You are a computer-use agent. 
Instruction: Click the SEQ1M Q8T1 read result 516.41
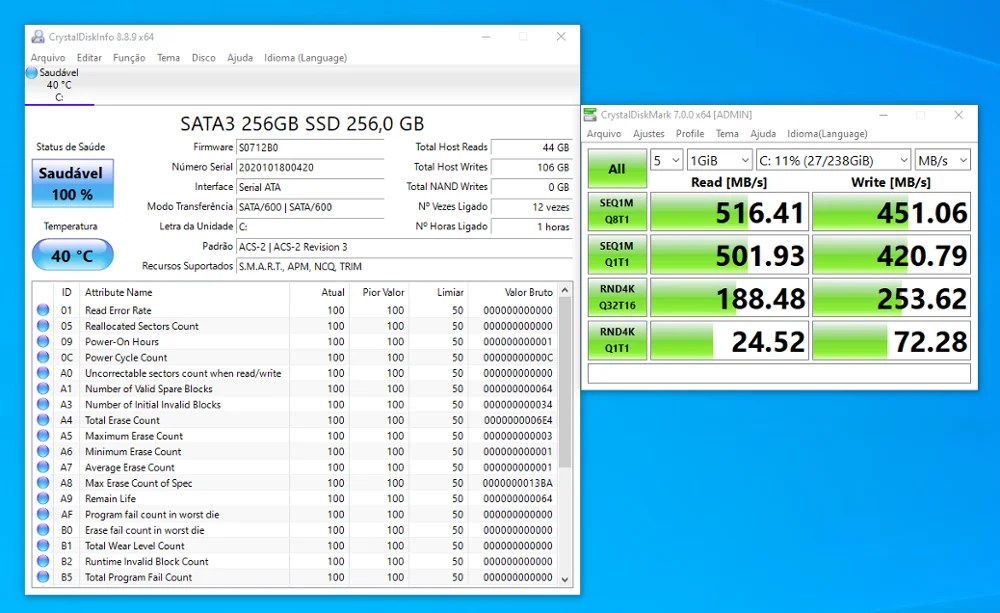point(729,212)
